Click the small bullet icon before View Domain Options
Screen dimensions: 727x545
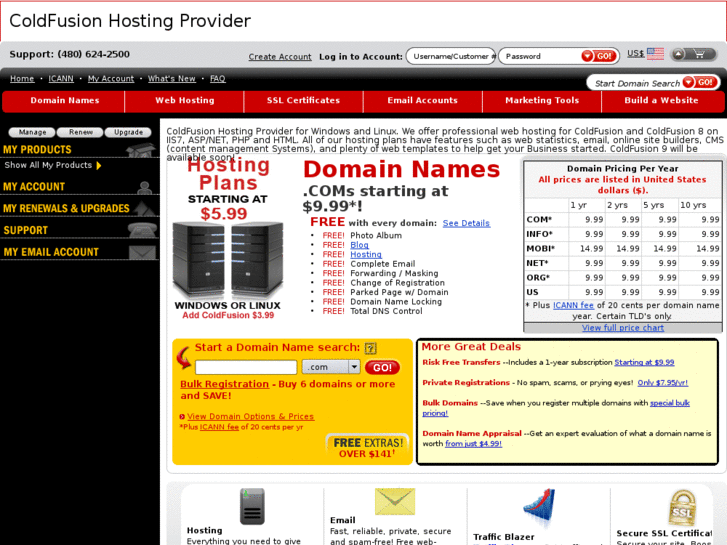click(x=182, y=417)
